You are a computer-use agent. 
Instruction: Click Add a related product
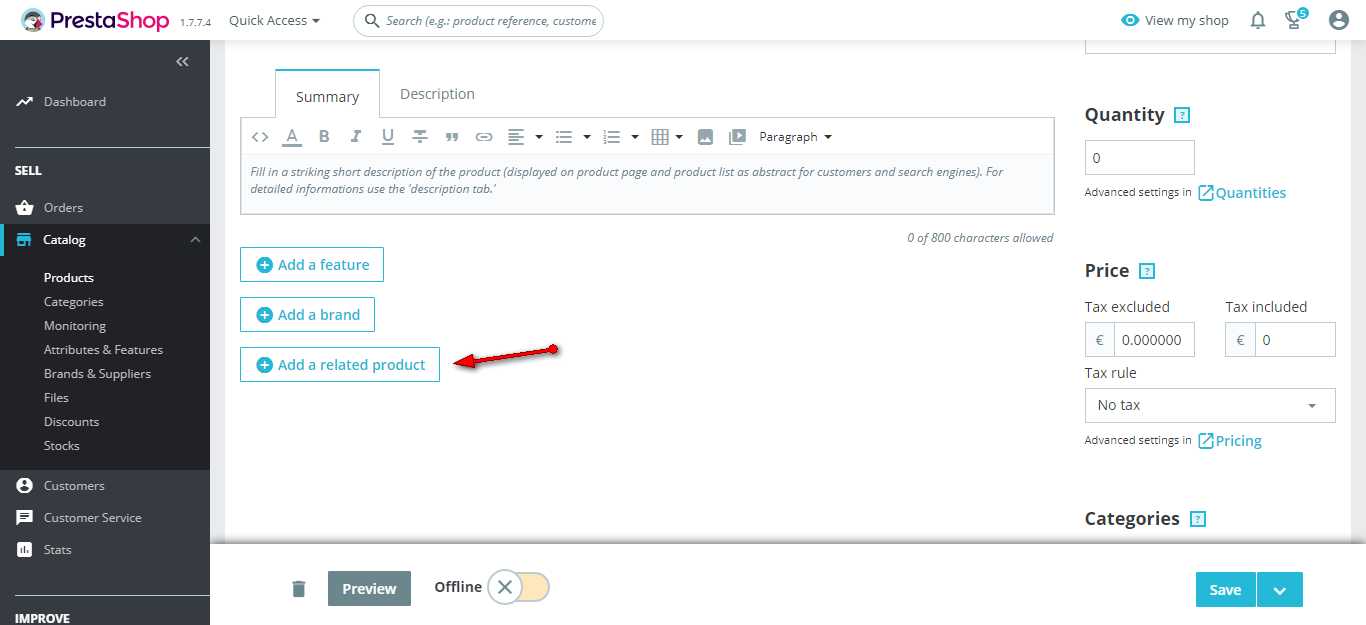[x=340, y=365]
